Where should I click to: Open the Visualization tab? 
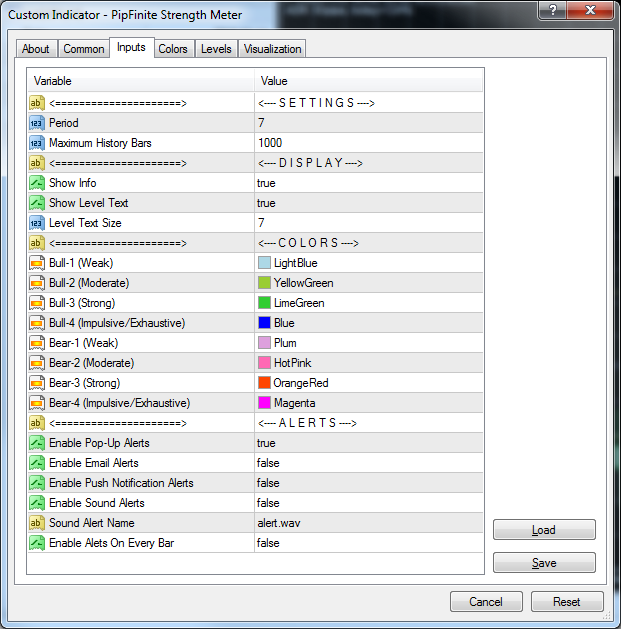tap(272, 49)
